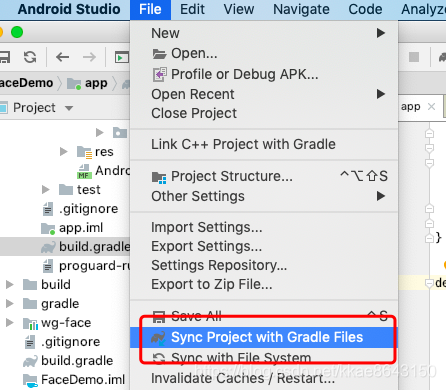Collapse the code fold marker beside the closing brace
Image resolution: width=446 pixels, height=390 pixels.
[429, 238]
